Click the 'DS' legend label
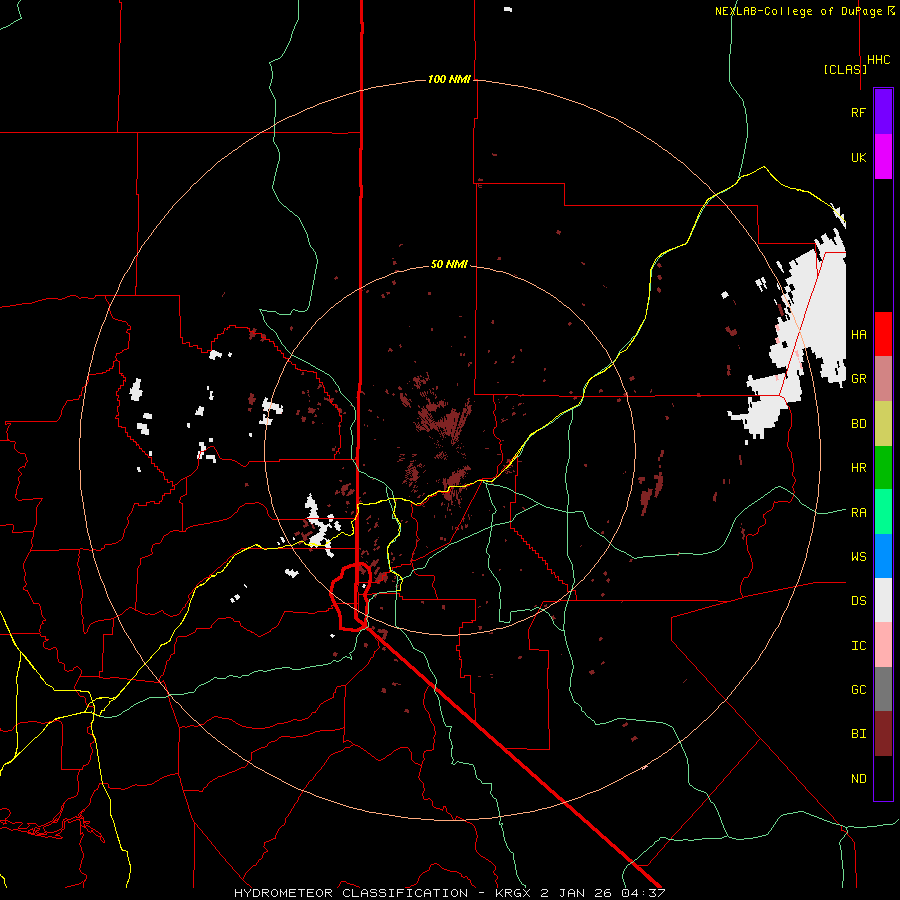 858,600
